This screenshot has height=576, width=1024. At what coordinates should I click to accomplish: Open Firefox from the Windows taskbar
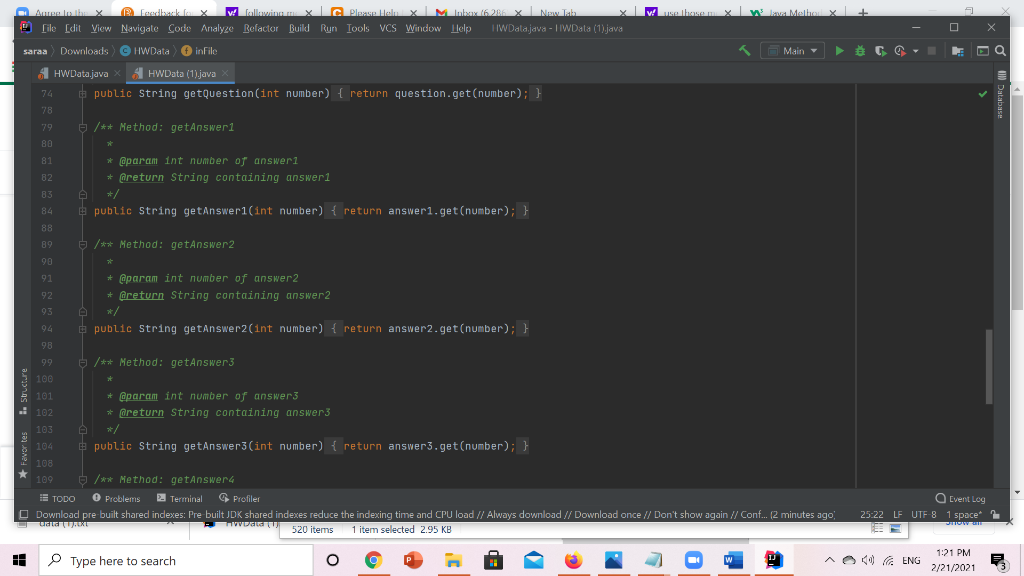pos(573,560)
